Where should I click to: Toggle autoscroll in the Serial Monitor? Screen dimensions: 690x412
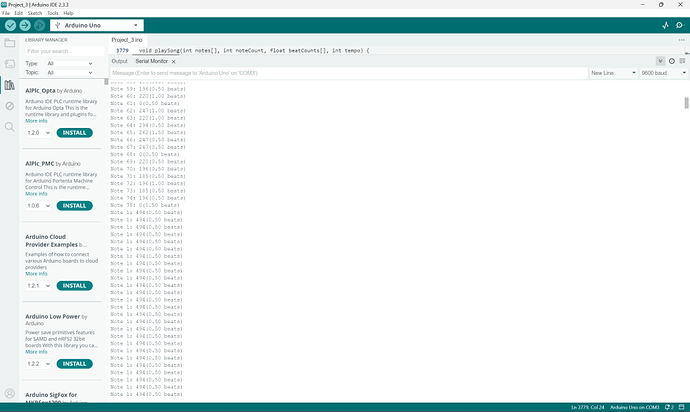(660, 61)
